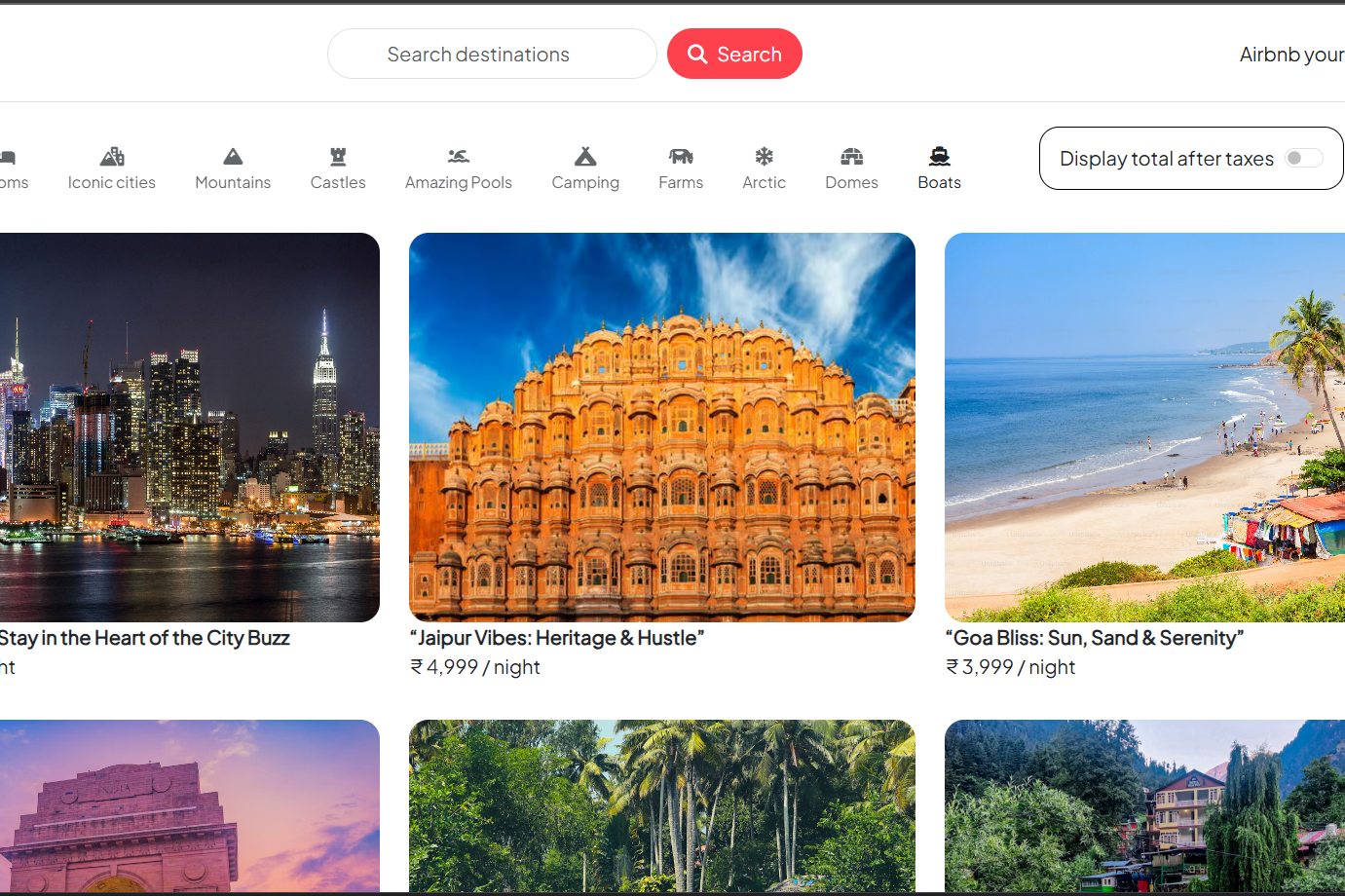1345x896 pixels.
Task: Open the mountain village hotel listing photo
Action: [1144, 805]
